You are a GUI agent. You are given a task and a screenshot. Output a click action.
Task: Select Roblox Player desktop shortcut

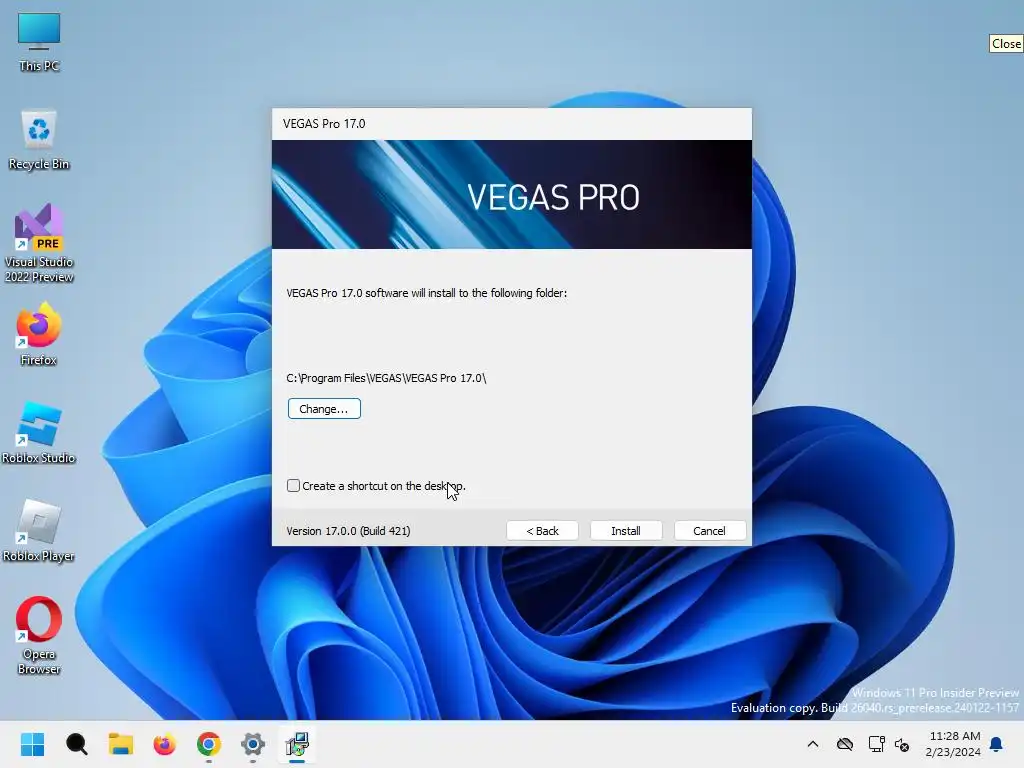coord(39,531)
